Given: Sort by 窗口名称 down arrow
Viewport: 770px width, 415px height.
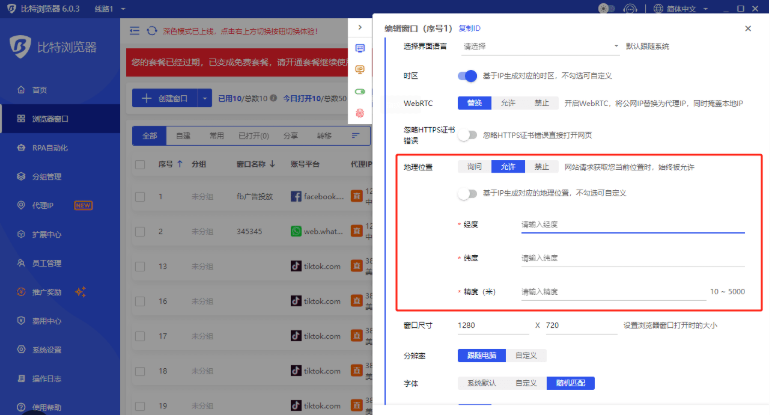Looking at the screenshot, I should coord(272,164).
